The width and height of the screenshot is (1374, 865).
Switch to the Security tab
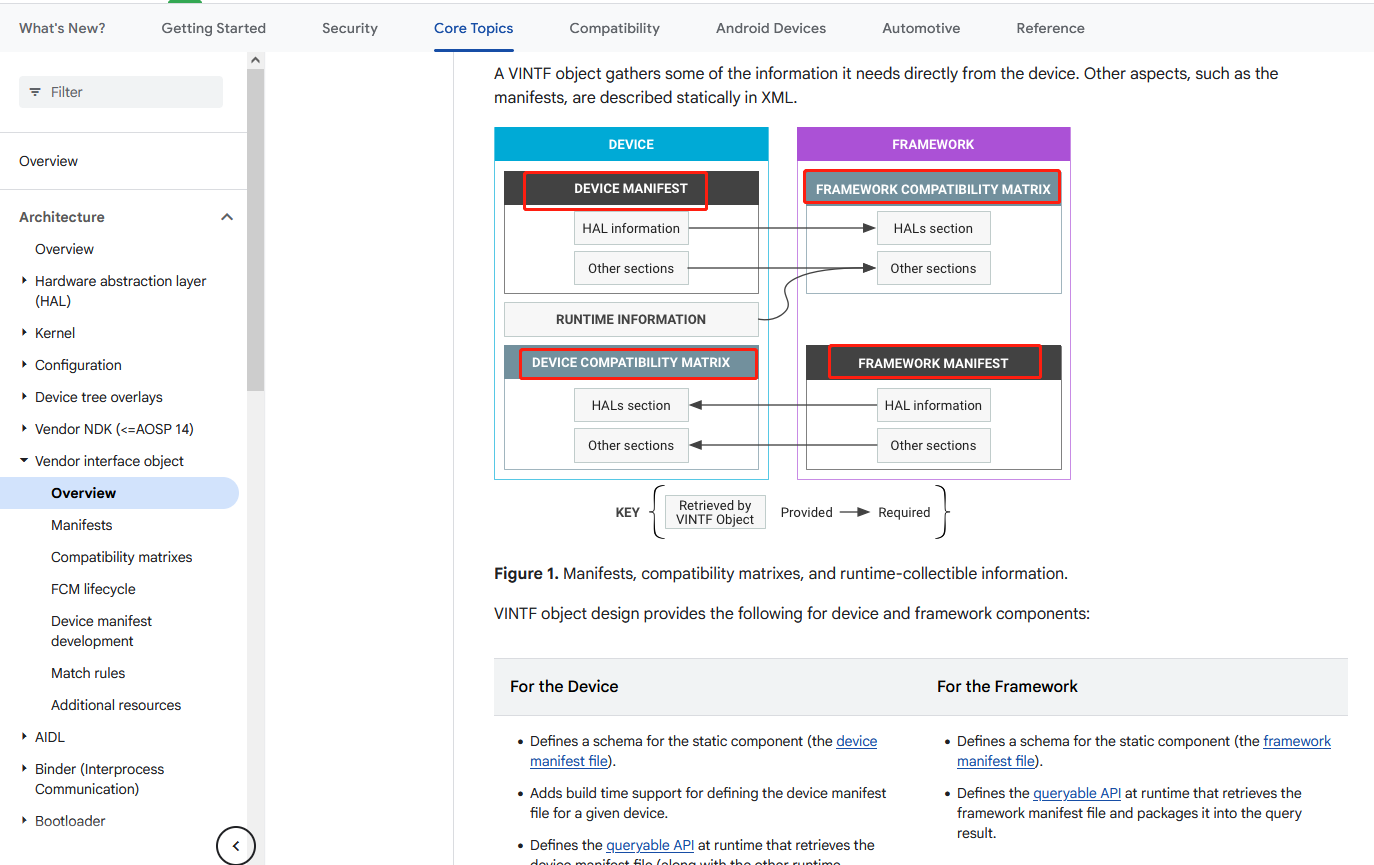click(350, 28)
